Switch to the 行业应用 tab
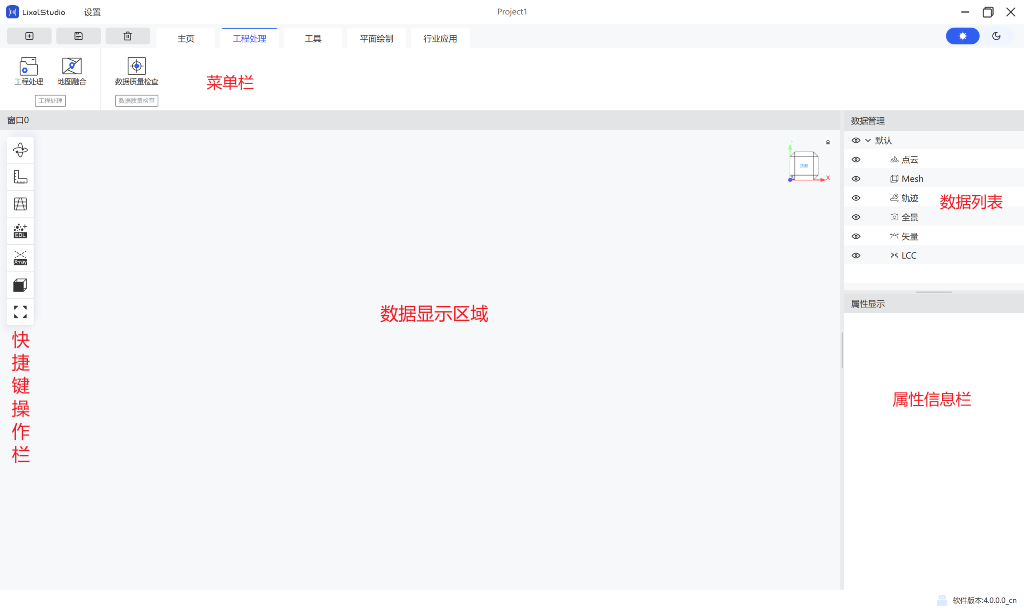1024x611 pixels. click(x=440, y=39)
